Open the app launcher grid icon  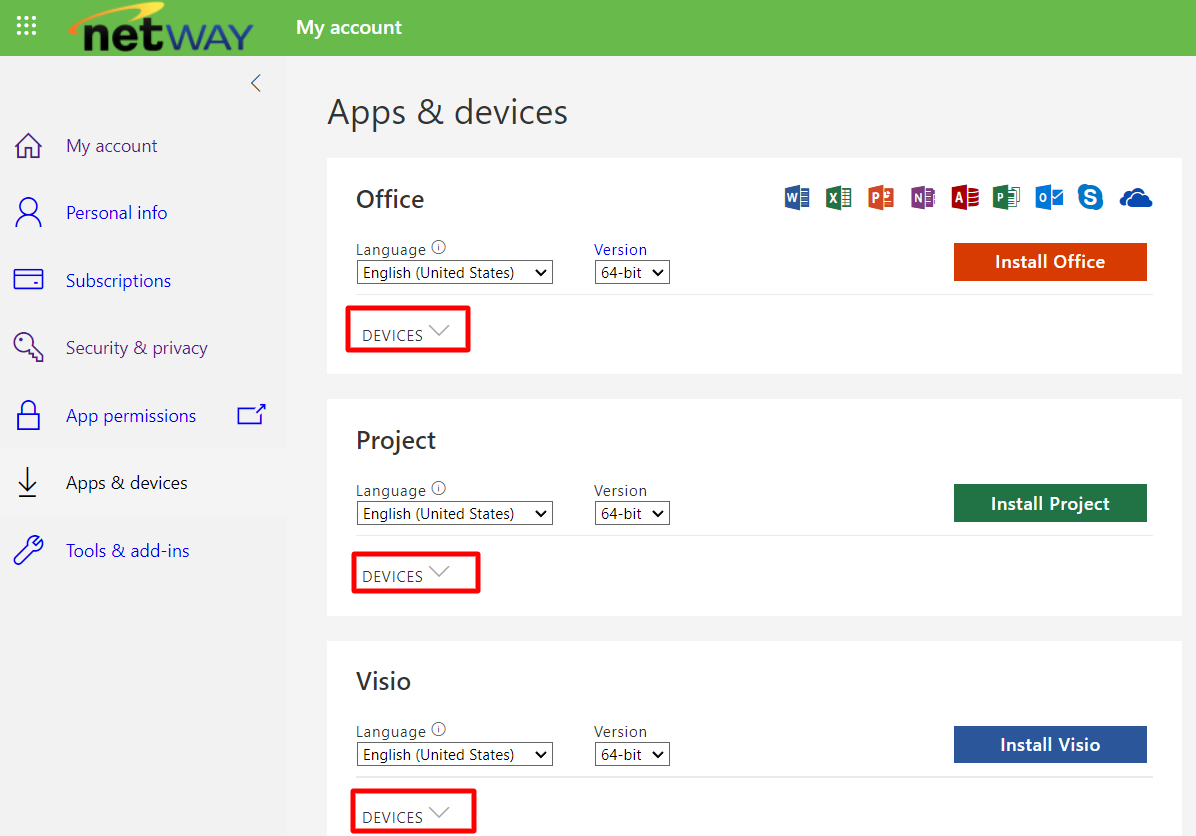[x=27, y=27]
